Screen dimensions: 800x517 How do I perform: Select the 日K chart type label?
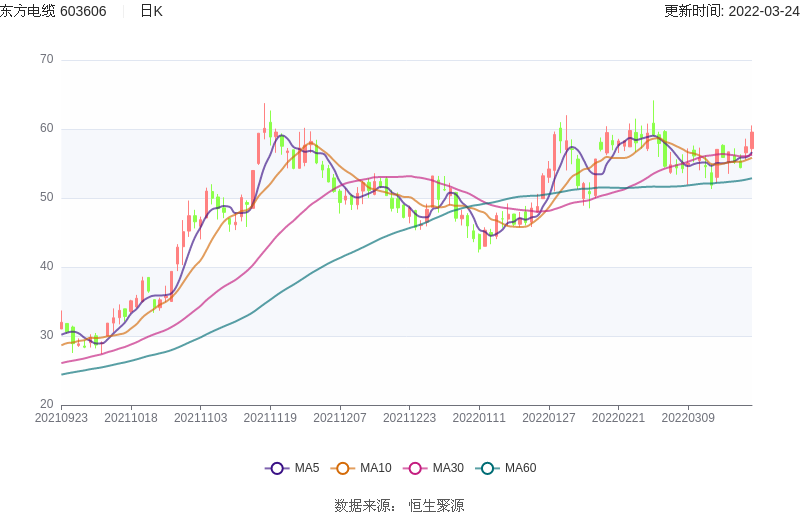(151, 11)
